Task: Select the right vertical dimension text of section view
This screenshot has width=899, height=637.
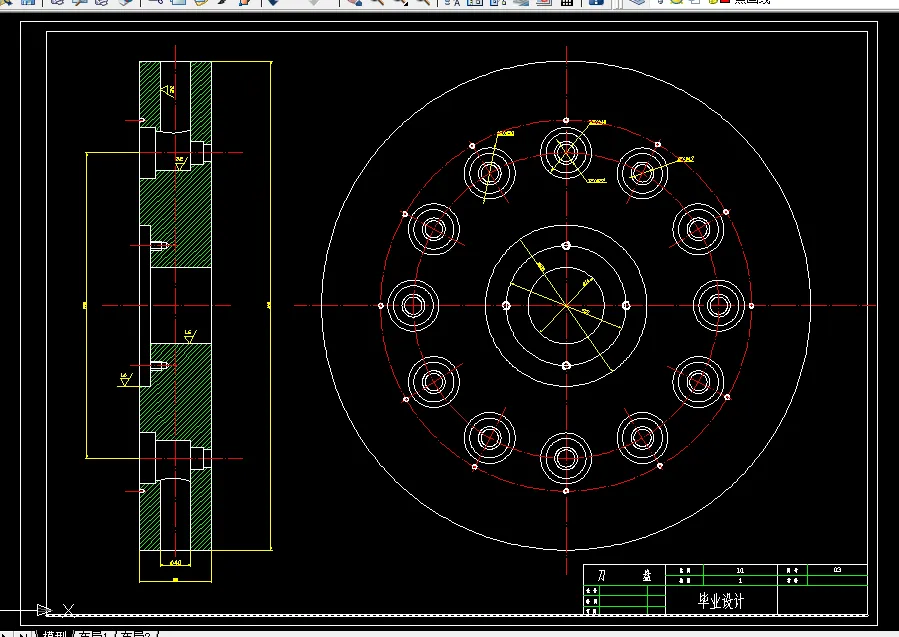Action: tap(269, 306)
